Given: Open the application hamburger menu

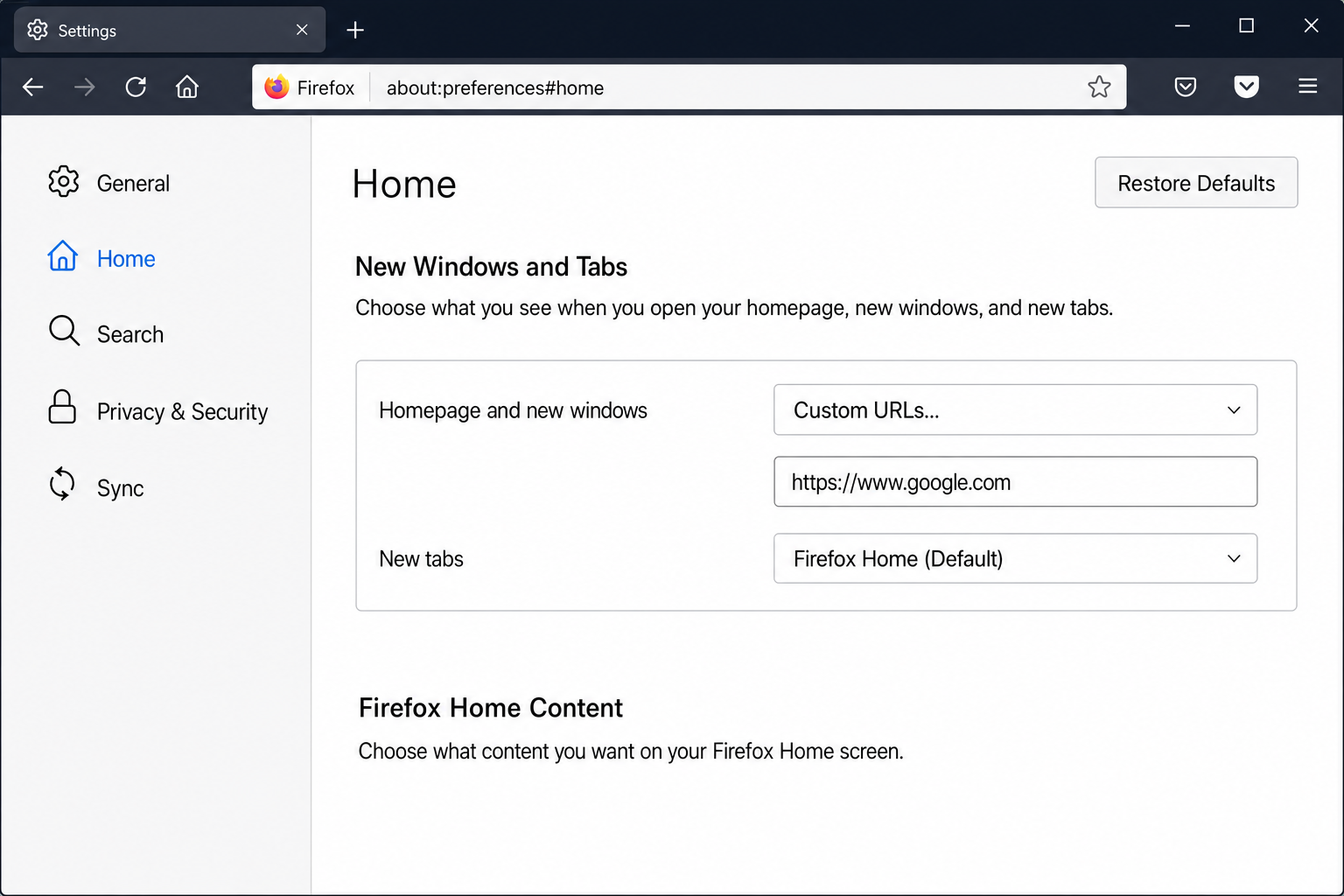Looking at the screenshot, I should point(1308,86).
